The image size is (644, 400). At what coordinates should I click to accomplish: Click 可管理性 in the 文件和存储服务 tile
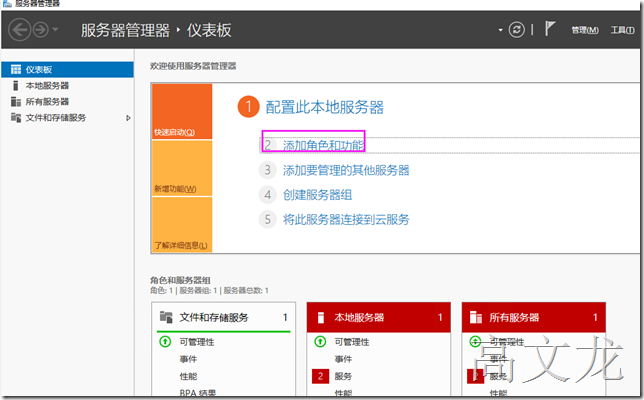coord(197,342)
